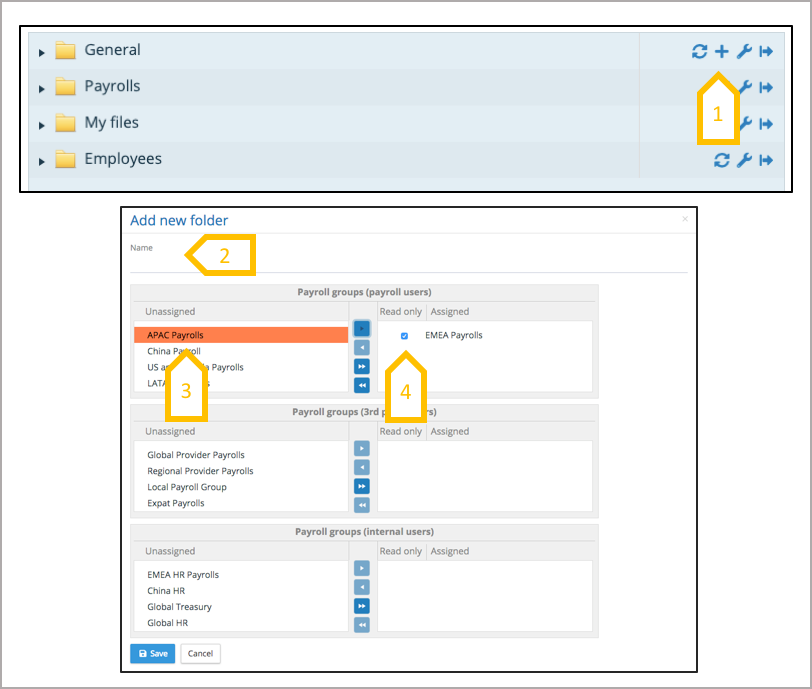Screen dimensions: 812x689
Task: Assign all 3rd party groups with double-right arrow
Action: (361, 486)
